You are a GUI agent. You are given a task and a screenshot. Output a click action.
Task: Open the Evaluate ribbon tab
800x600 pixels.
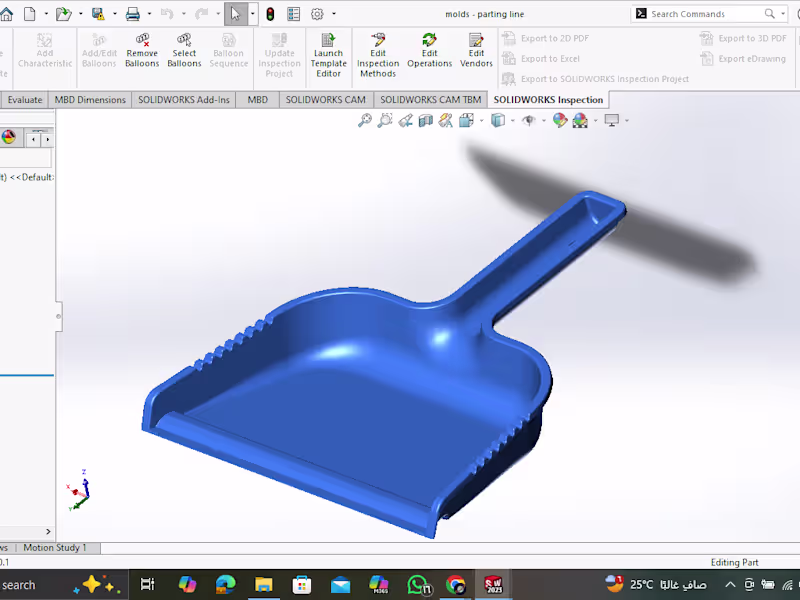click(25, 99)
